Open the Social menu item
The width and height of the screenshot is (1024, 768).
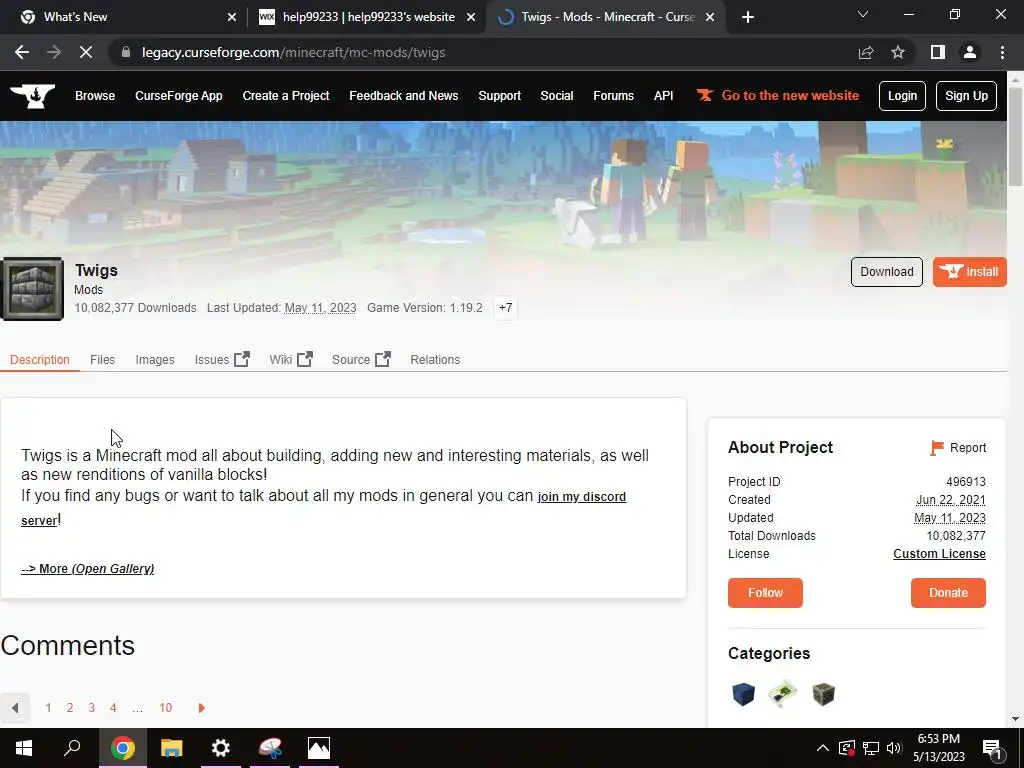pyautogui.click(x=556, y=96)
